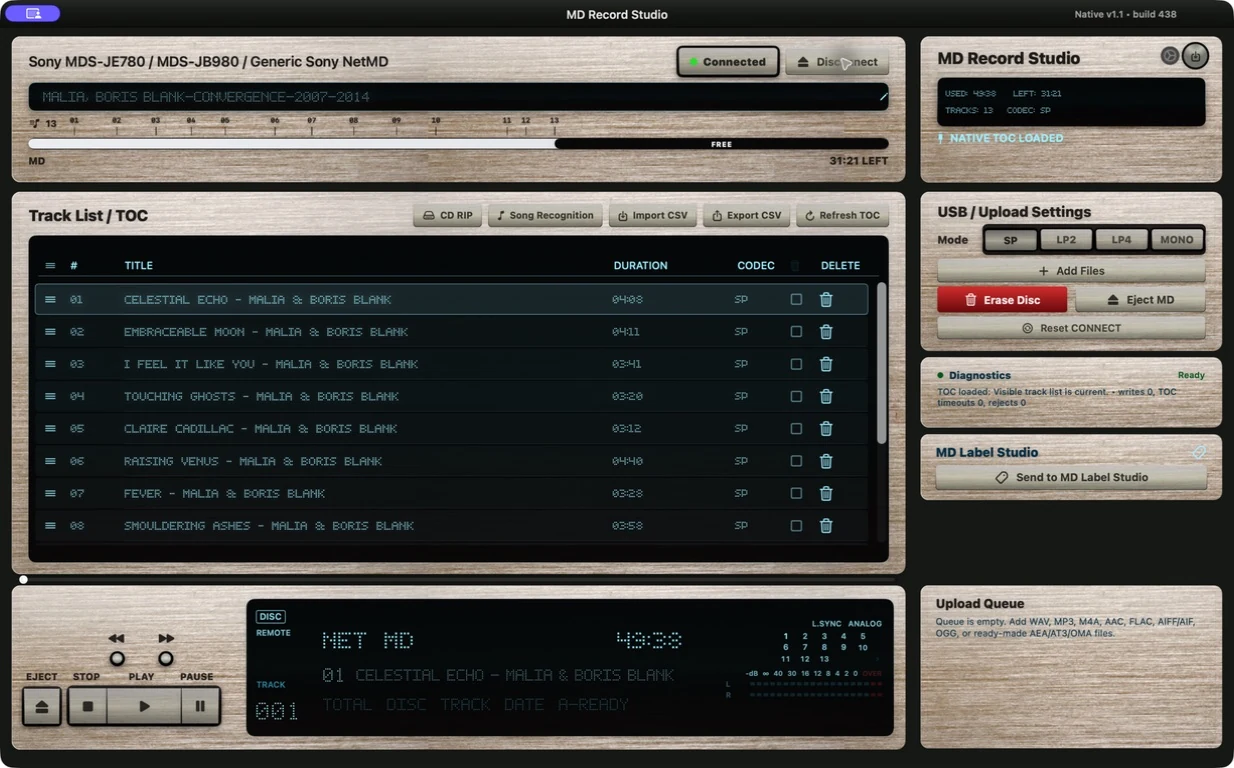Tick the checkbox for track 05
The width and height of the screenshot is (1234, 768).
click(x=796, y=428)
